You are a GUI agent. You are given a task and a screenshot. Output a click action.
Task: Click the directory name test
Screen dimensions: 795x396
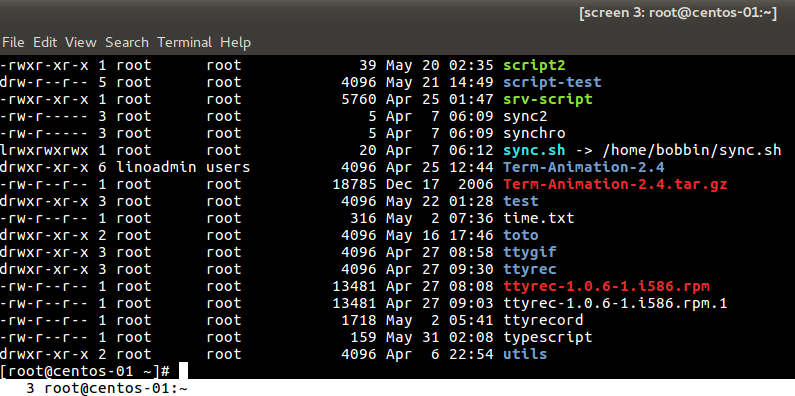(520, 201)
